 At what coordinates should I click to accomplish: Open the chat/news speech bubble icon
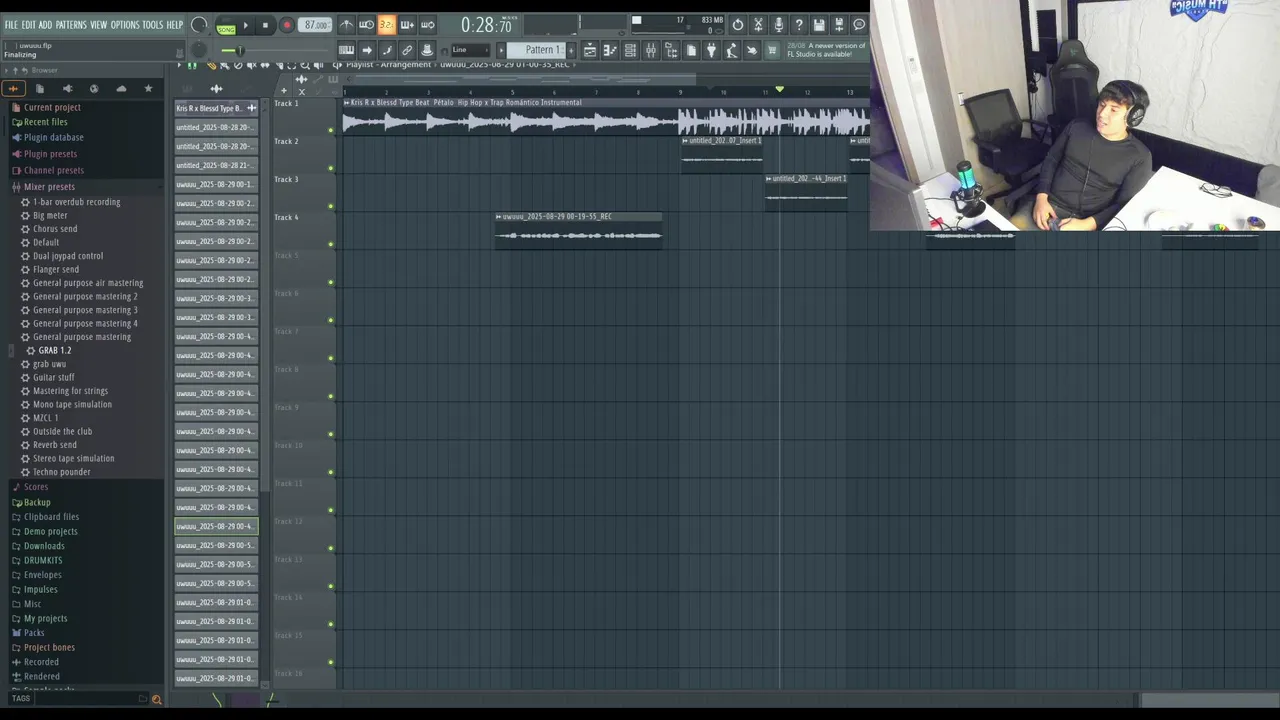pos(859,25)
